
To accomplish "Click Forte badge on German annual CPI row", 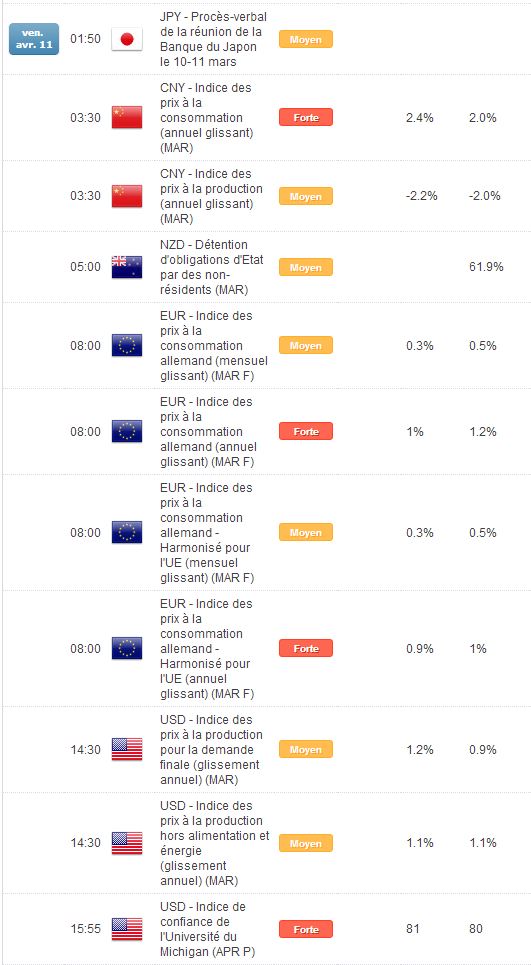I will 306,431.
